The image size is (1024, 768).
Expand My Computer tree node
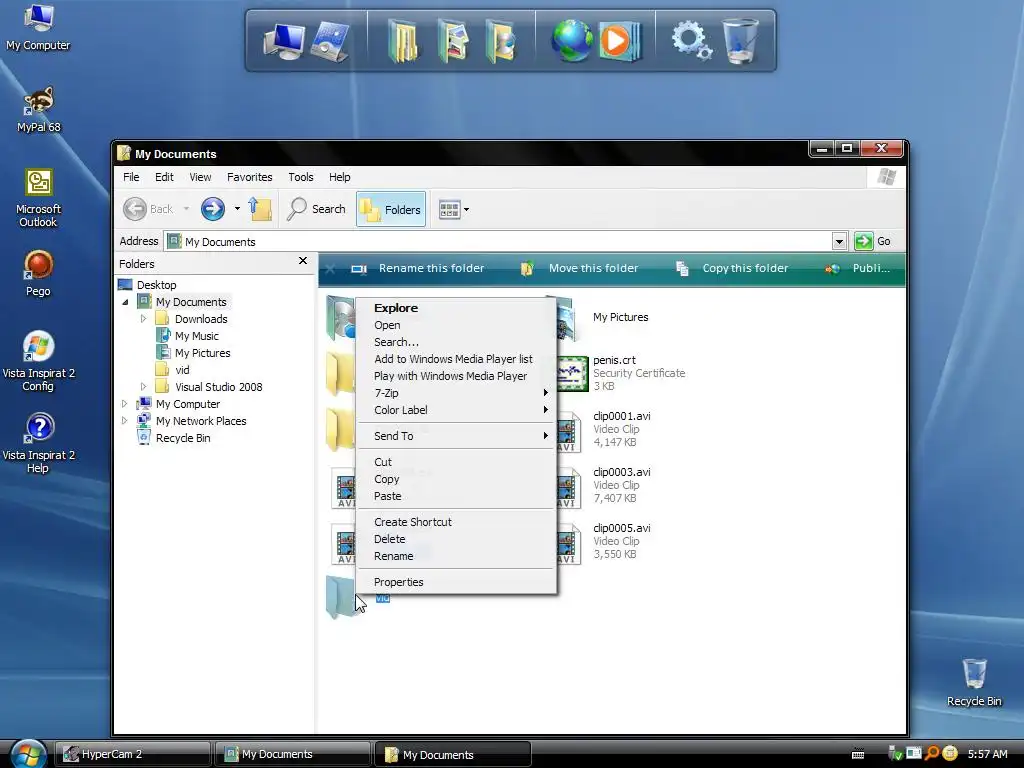(125, 404)
